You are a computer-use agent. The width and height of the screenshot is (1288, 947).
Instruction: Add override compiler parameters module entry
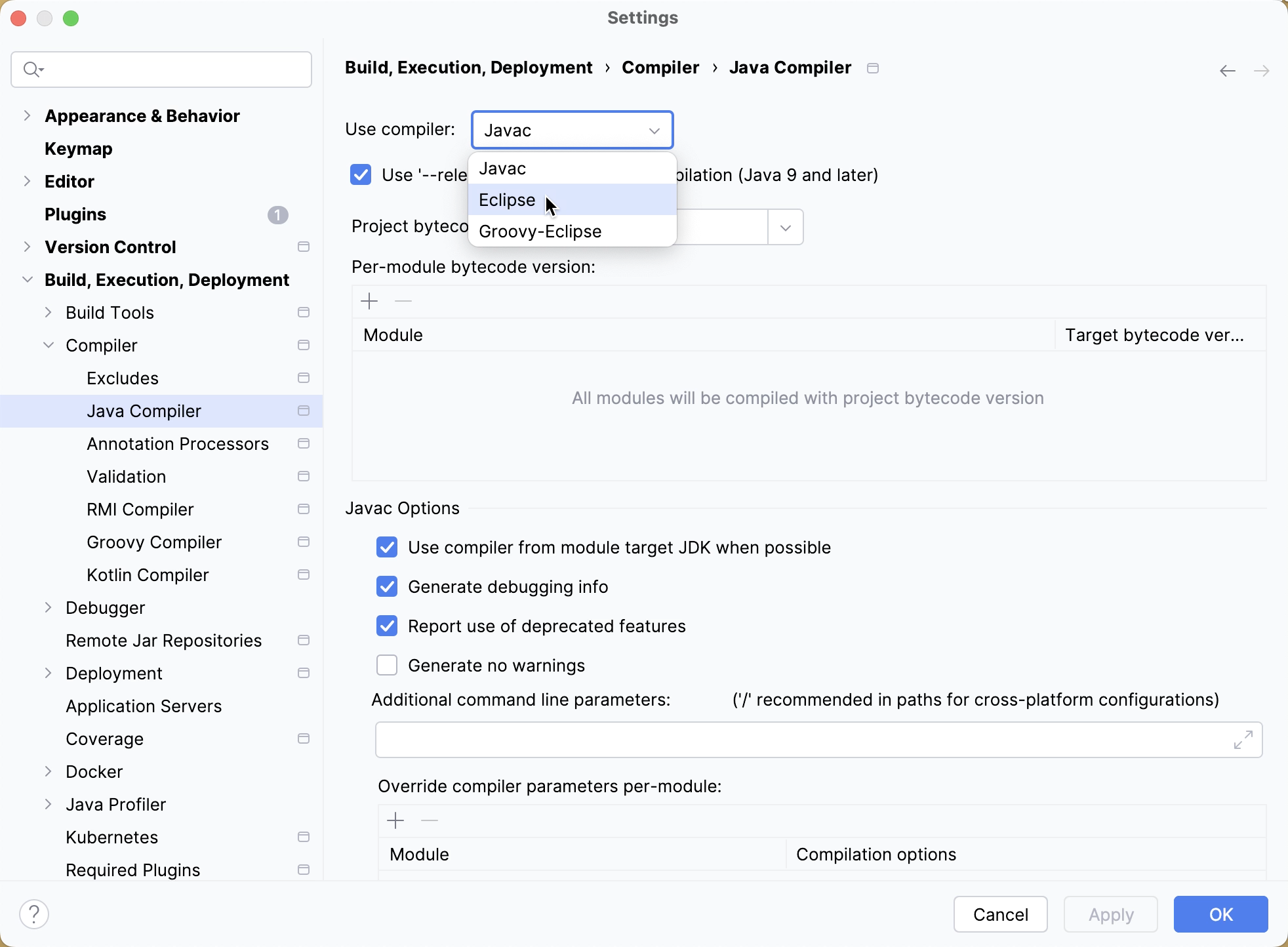(396, 820)
